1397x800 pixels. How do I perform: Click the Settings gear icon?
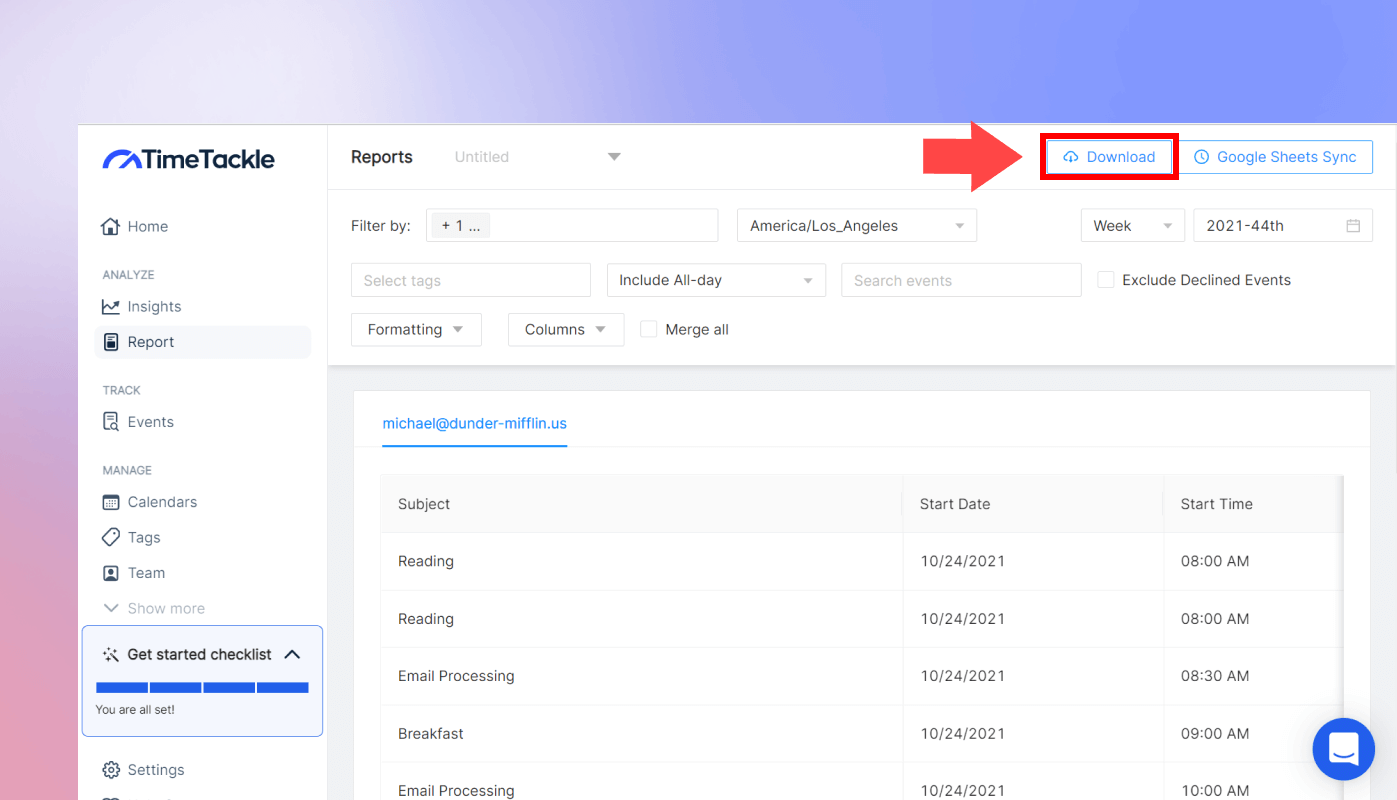tap(110, 770)
